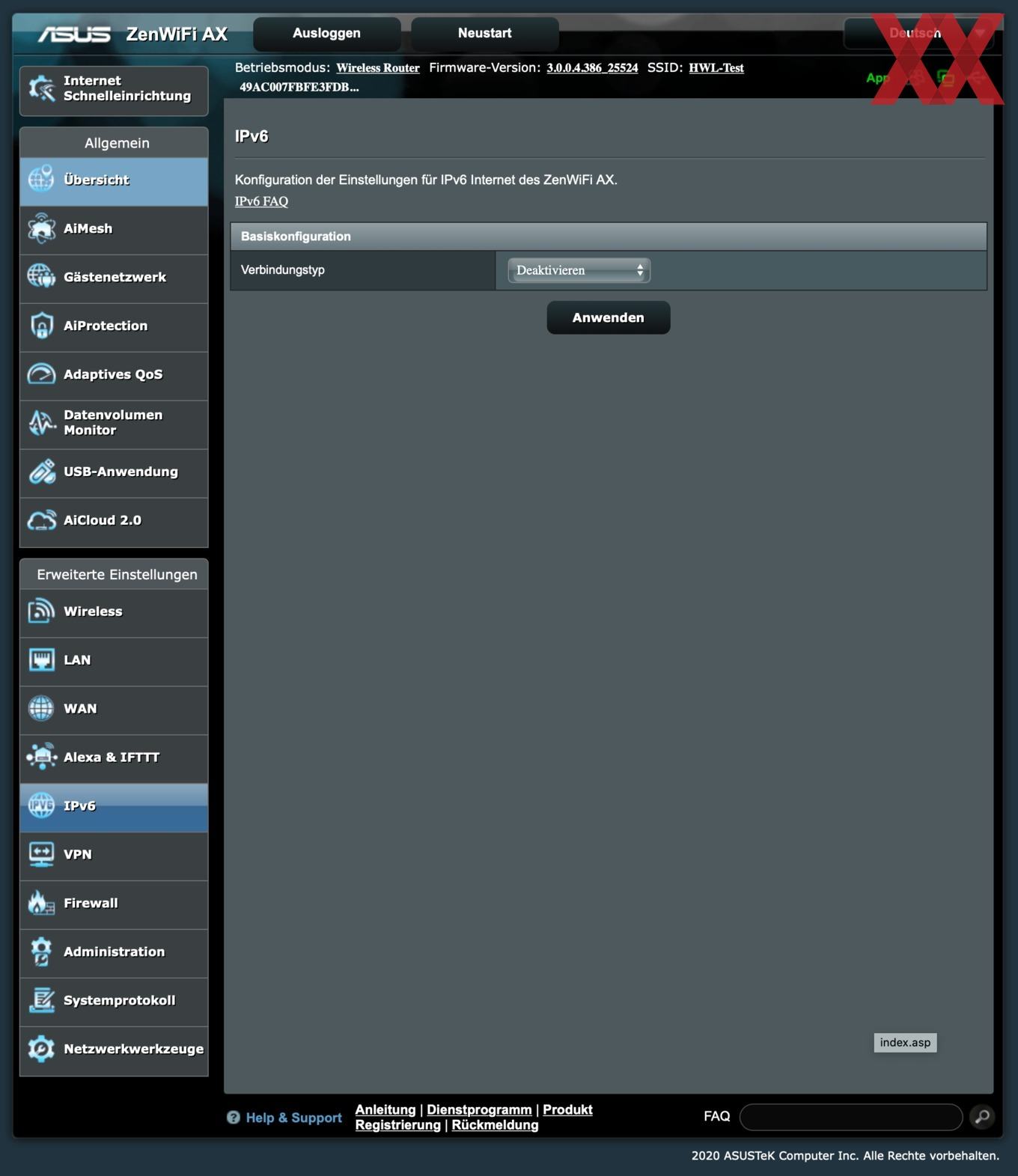Click the Übersicht globe icon

coord(41,180)
